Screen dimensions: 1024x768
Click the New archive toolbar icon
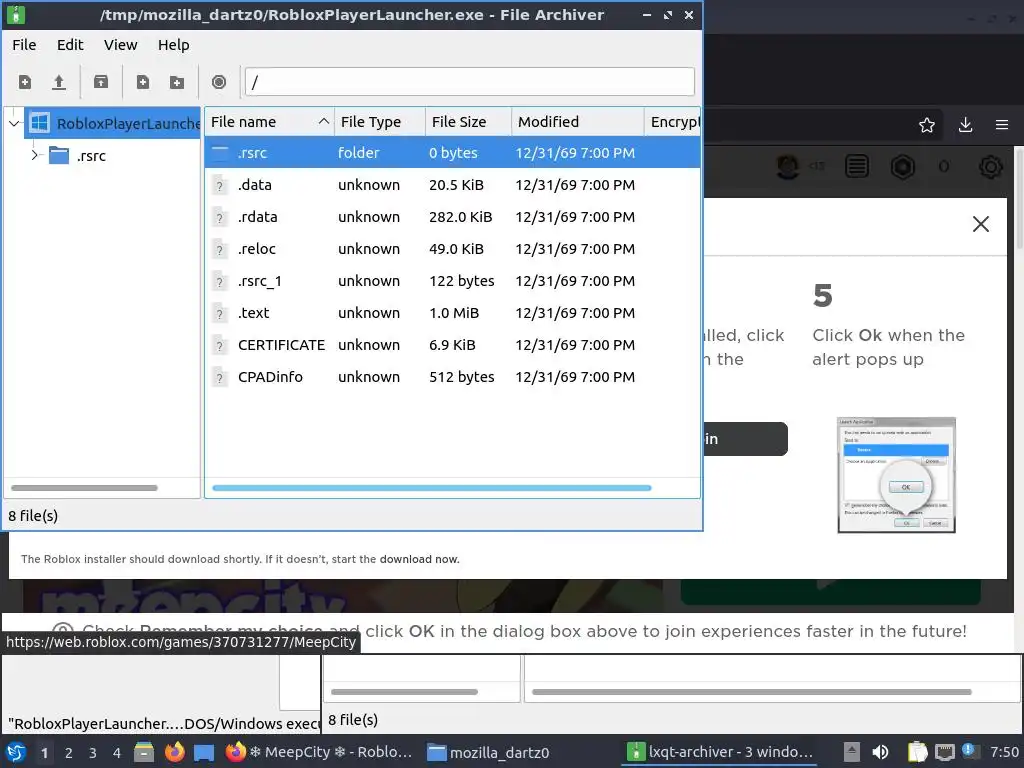(x=25, y=82)
